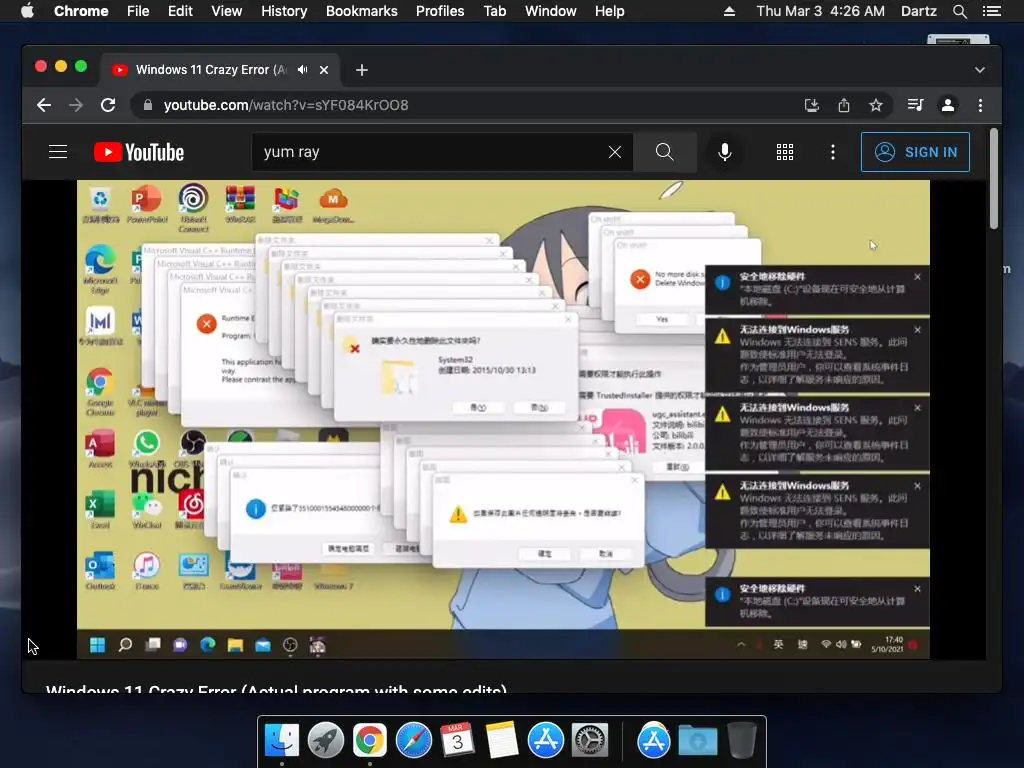Bookmark this tab with the star icon
The image size is (1024, 768).
click(876, 105)
